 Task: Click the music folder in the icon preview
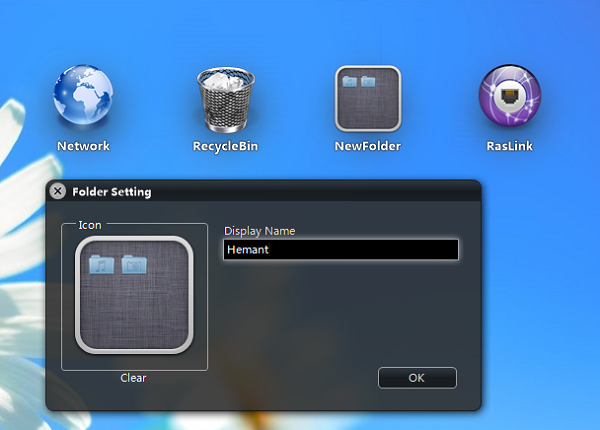pyautogui.click(x=102, y=264)
